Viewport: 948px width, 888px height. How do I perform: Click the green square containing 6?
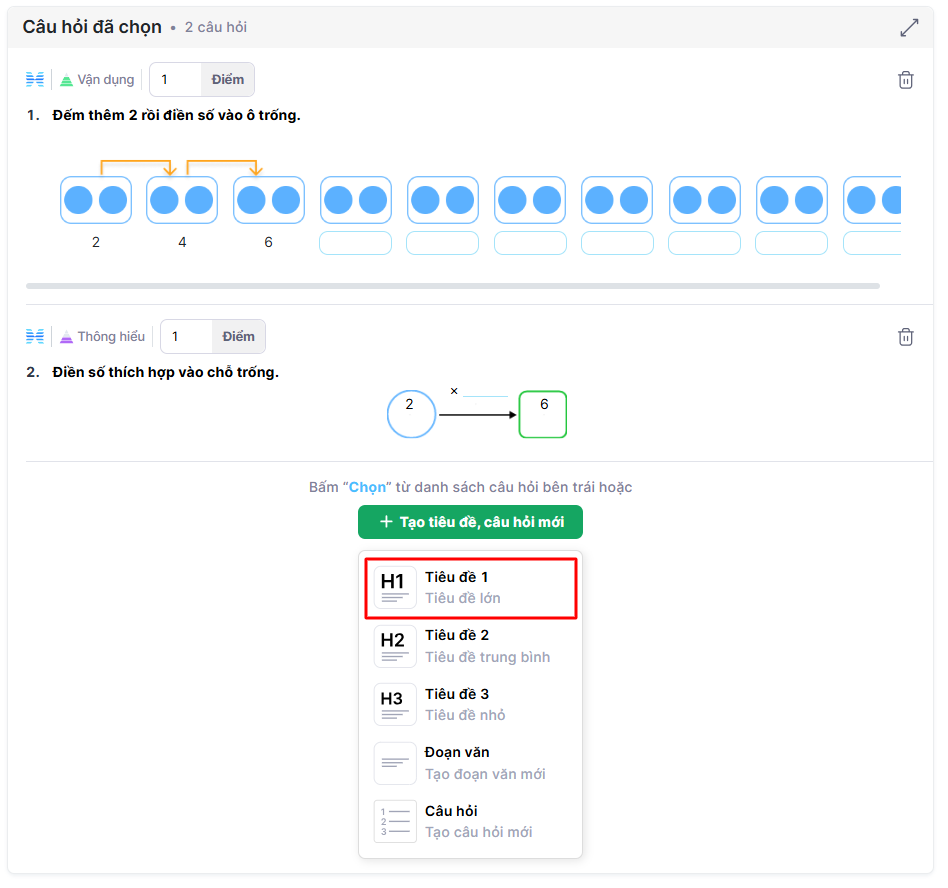click(543, 414)
